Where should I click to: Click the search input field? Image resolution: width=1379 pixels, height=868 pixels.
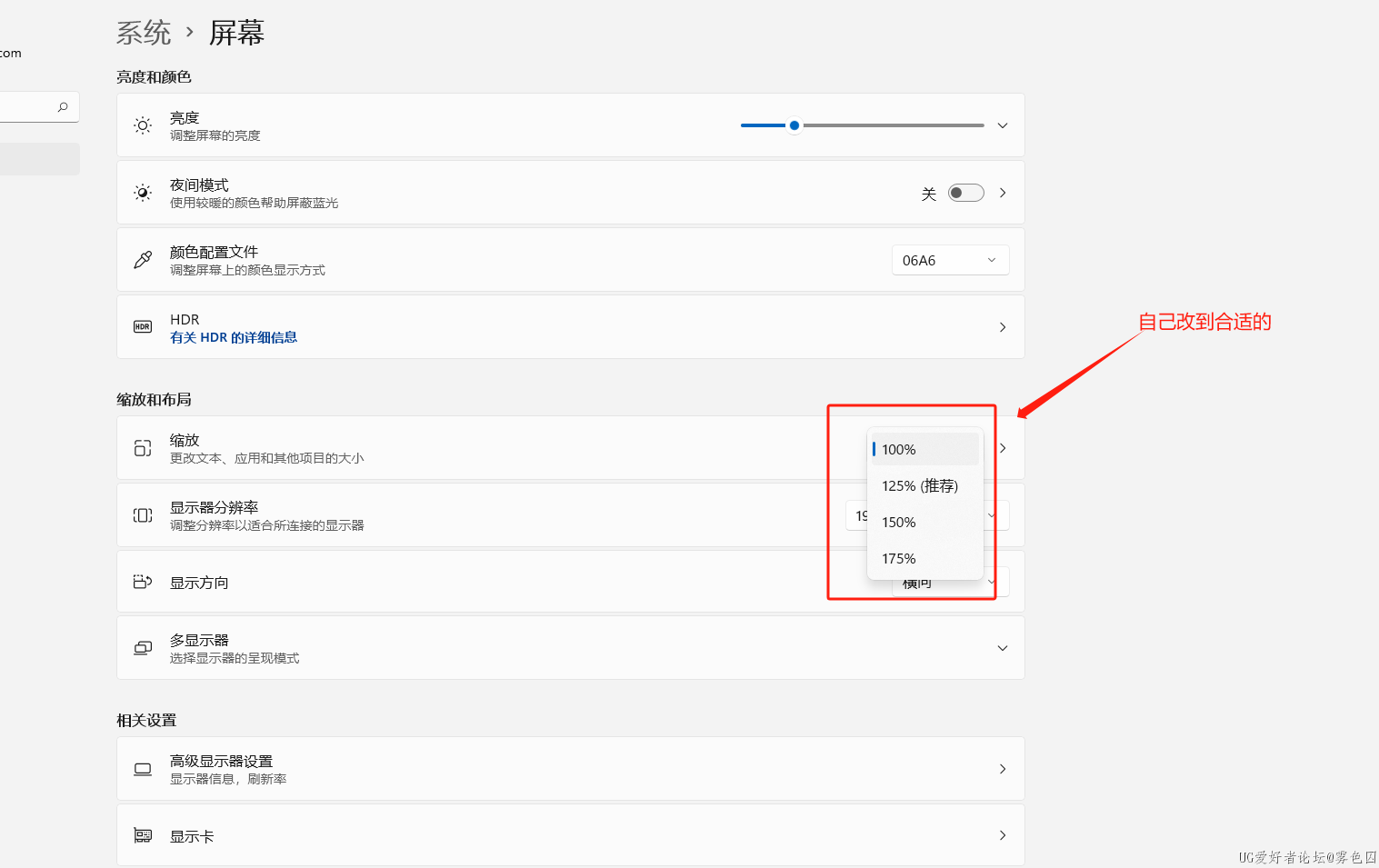coord(39,107)
